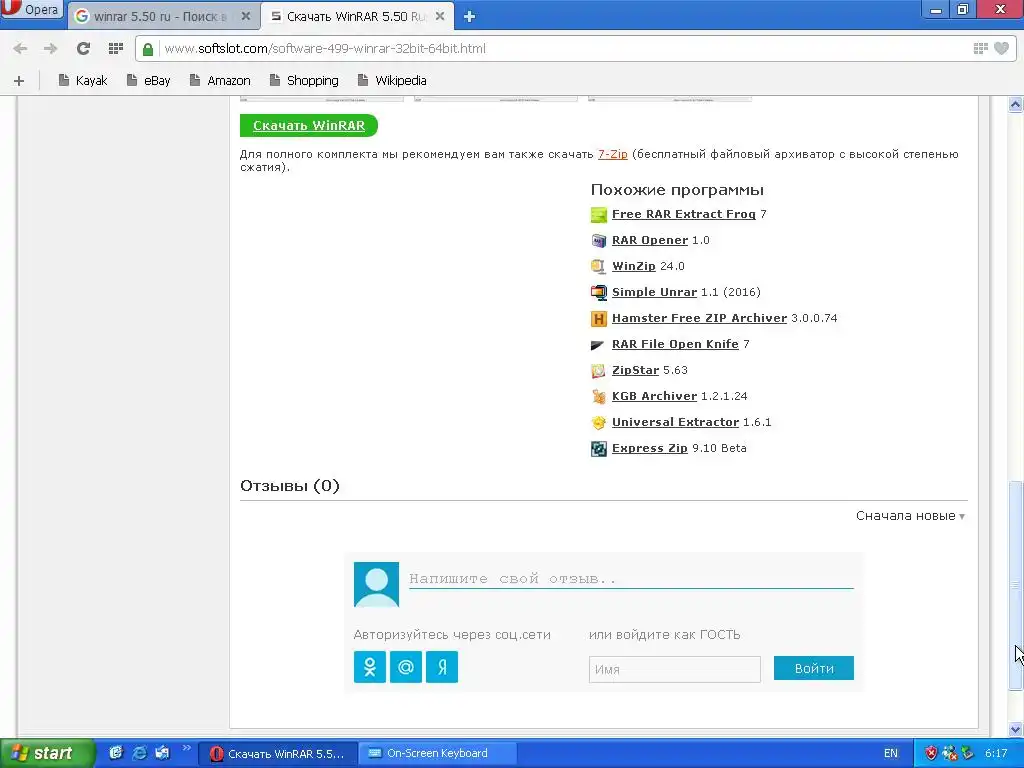Click the RAR Opener program icon
The width and height of the screenshot is (1024, 768).
(599, 240)
